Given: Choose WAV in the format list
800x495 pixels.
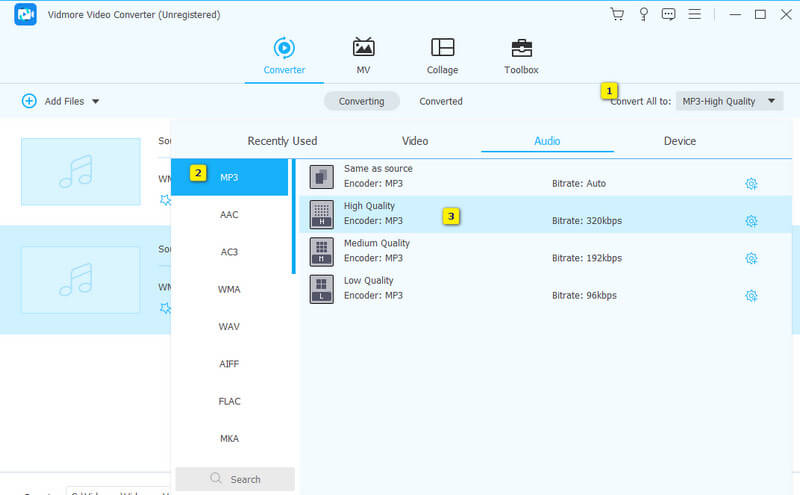Looking at the screenshot, I should tap(229, 327).
